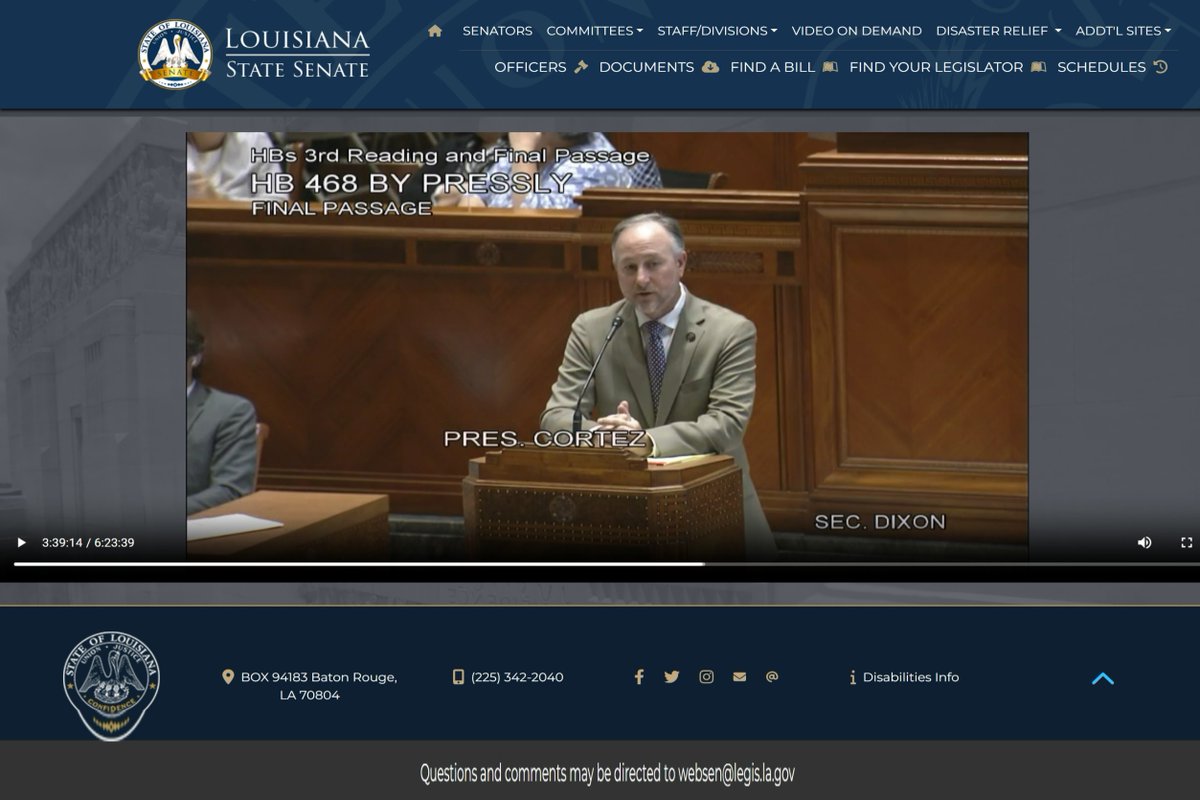Open the Instagram icon in the footer
This screenshot has width=1200, height=800.
706,676
